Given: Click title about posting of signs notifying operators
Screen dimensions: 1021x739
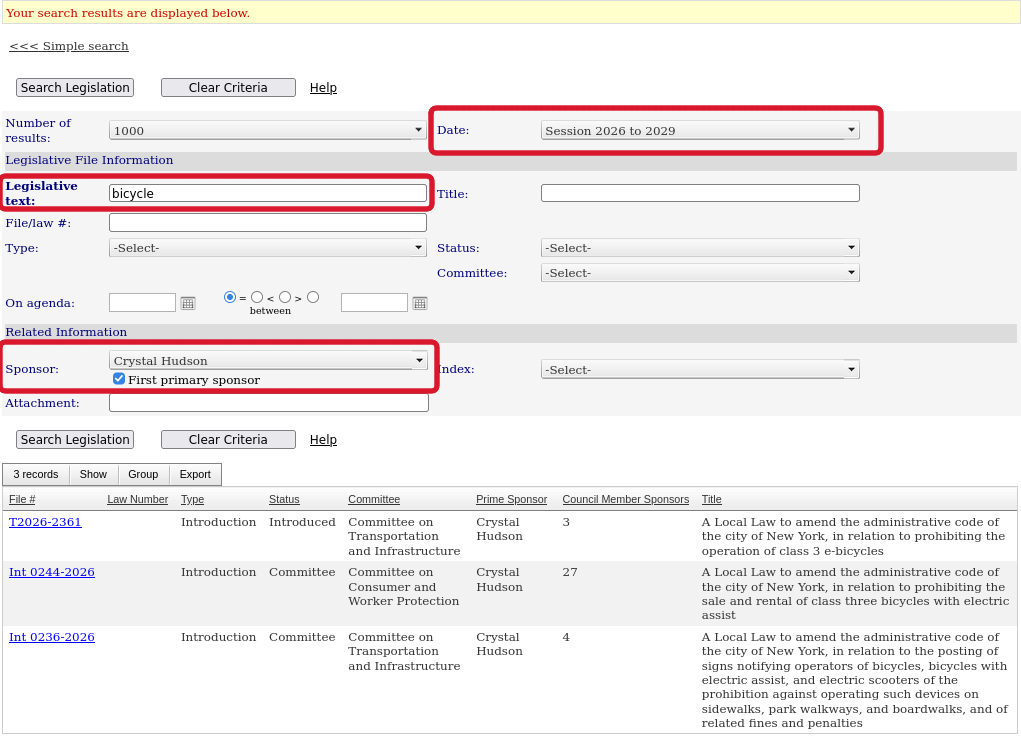Looking at the screenshot, I should point(854,680).
